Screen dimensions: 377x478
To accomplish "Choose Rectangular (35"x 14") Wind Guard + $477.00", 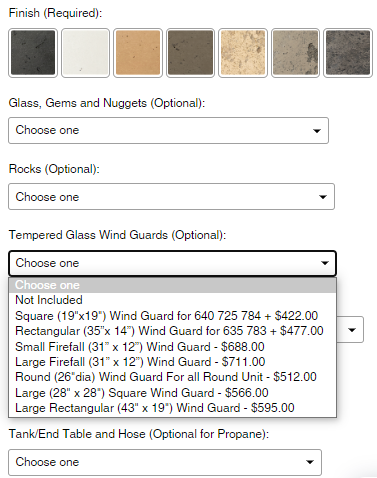I will pos(172,331).
